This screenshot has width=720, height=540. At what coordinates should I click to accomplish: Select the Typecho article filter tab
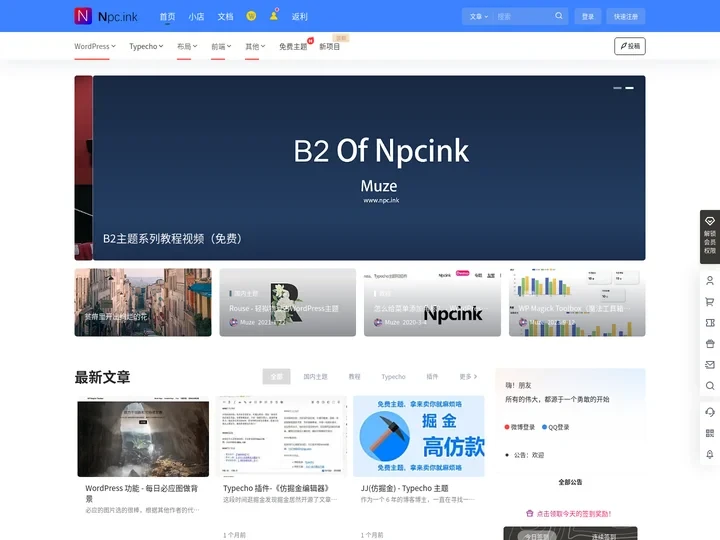pos(394,377)
